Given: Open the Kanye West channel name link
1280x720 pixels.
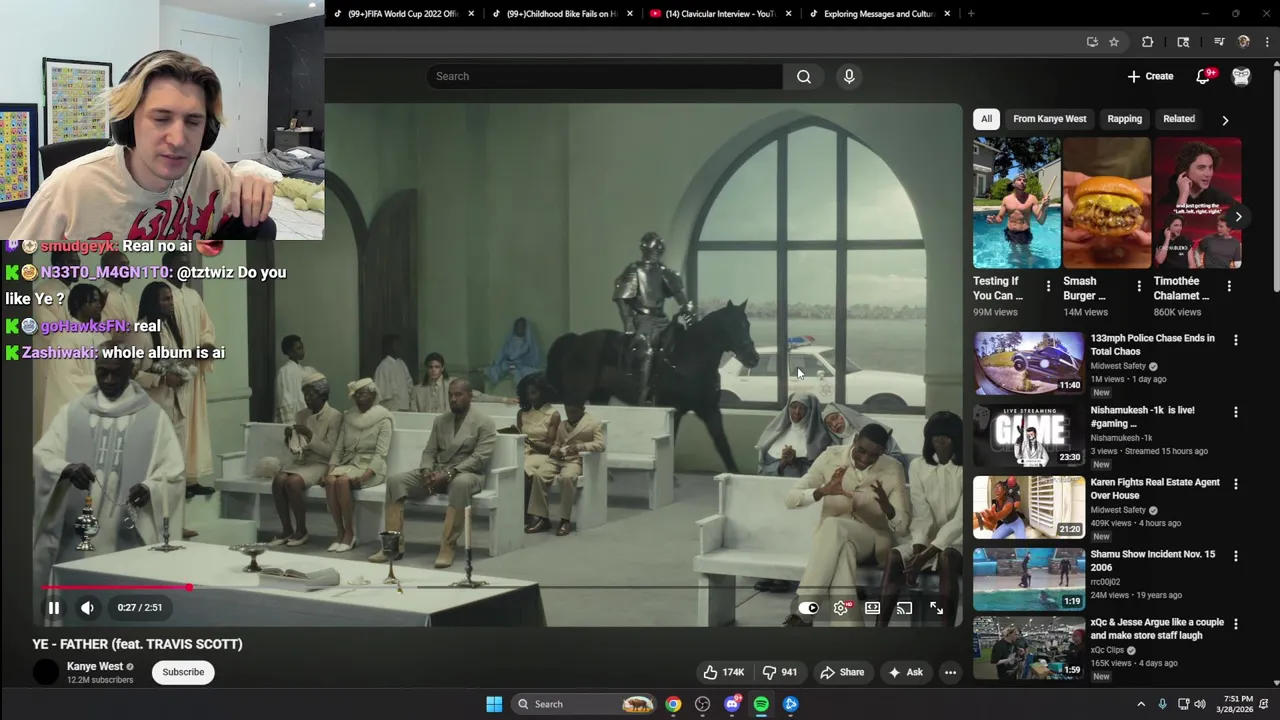Looking at the screenshot, I should click(x=95, y=666).
